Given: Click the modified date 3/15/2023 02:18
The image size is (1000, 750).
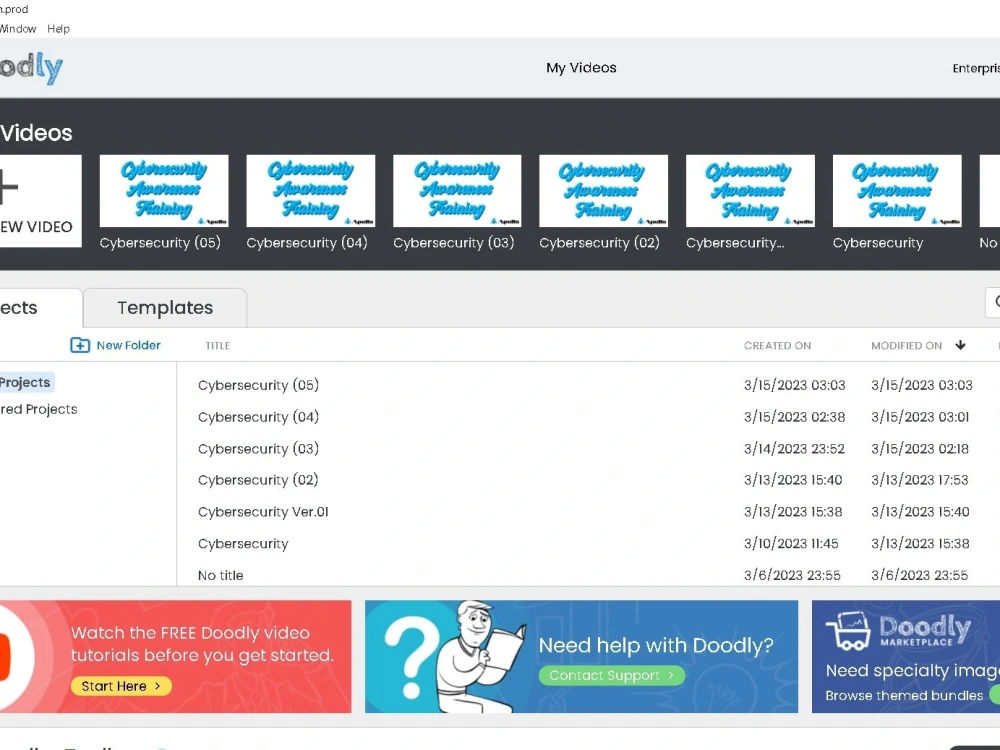Looking at the screenshot, I should (920, 449).
